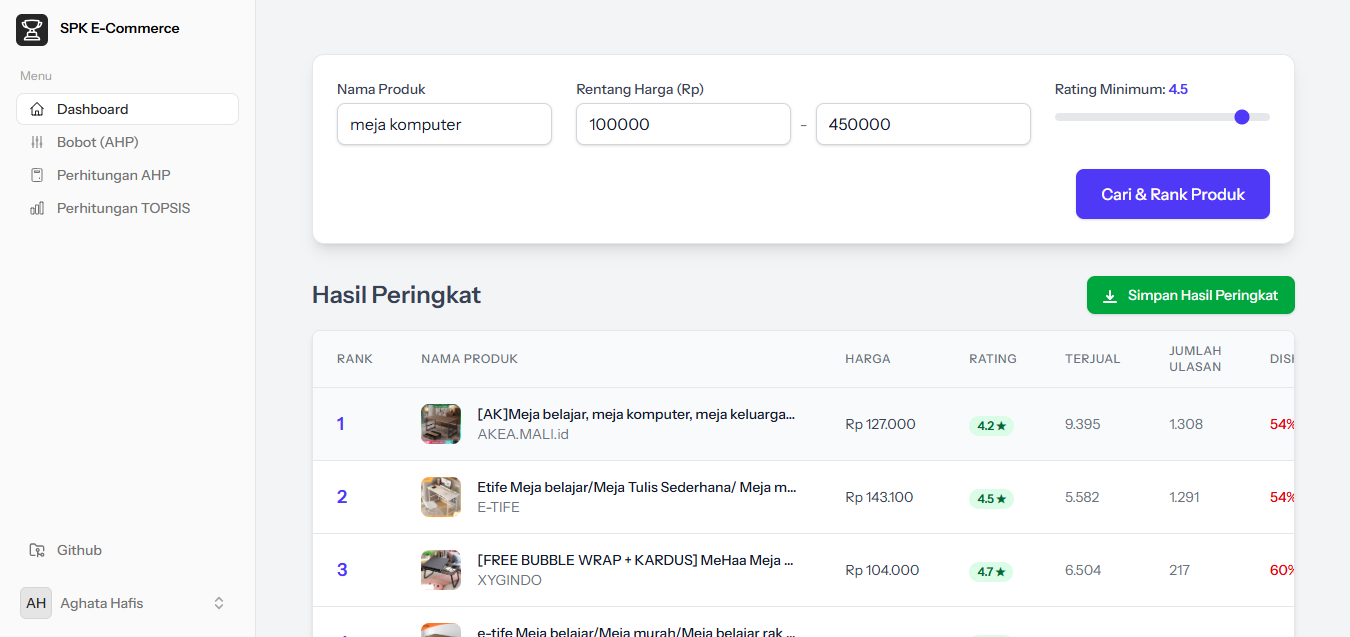The height and width of the screenshot is (637, 1350).
Task: Click the Github icon in the sidebar
Action: [37, 549]
